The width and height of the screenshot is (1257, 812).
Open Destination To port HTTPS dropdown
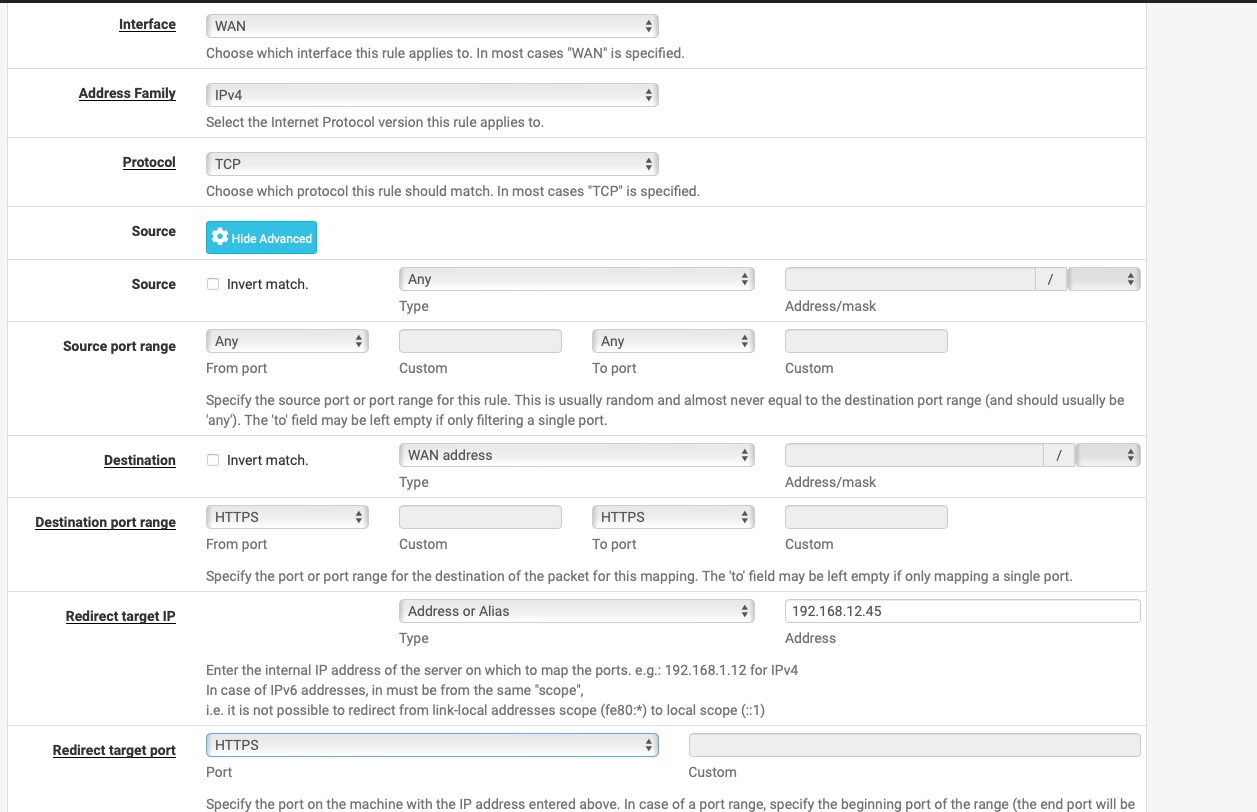pos(673,518)
